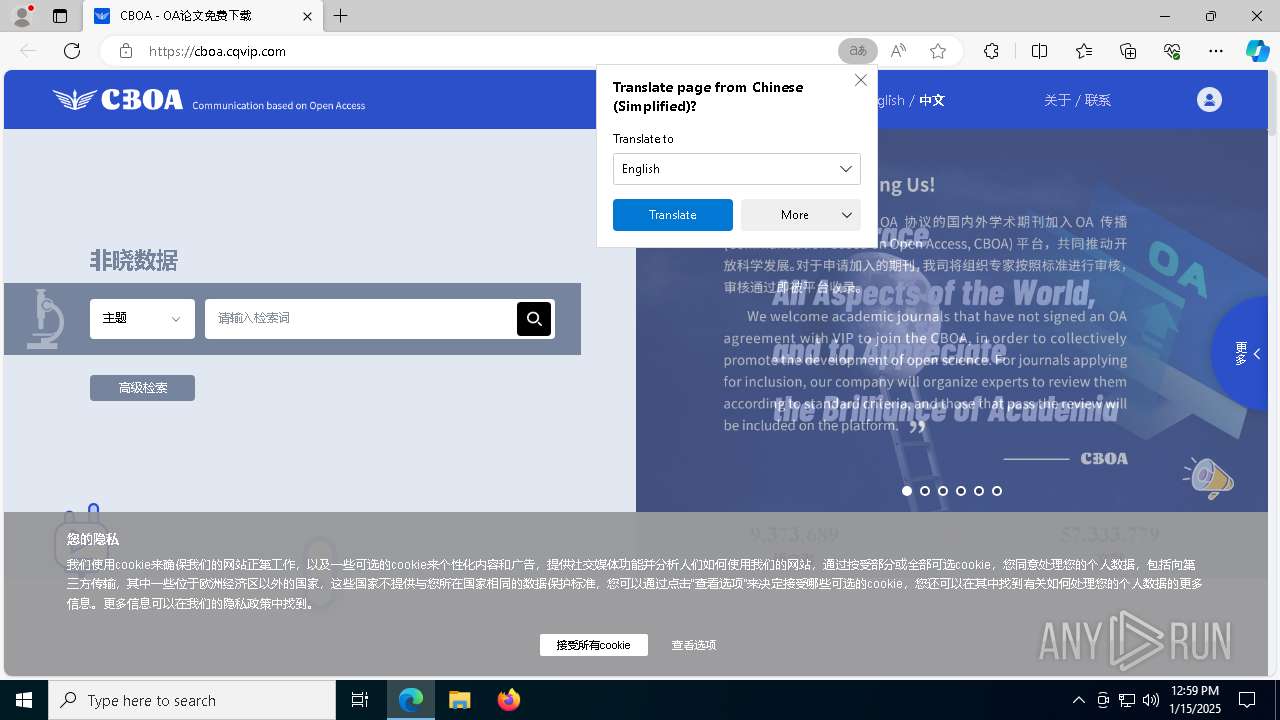Viewport: 1280px width, 720px height.
Task: Start read aloud from address bar
Action: tap(898, 51)
